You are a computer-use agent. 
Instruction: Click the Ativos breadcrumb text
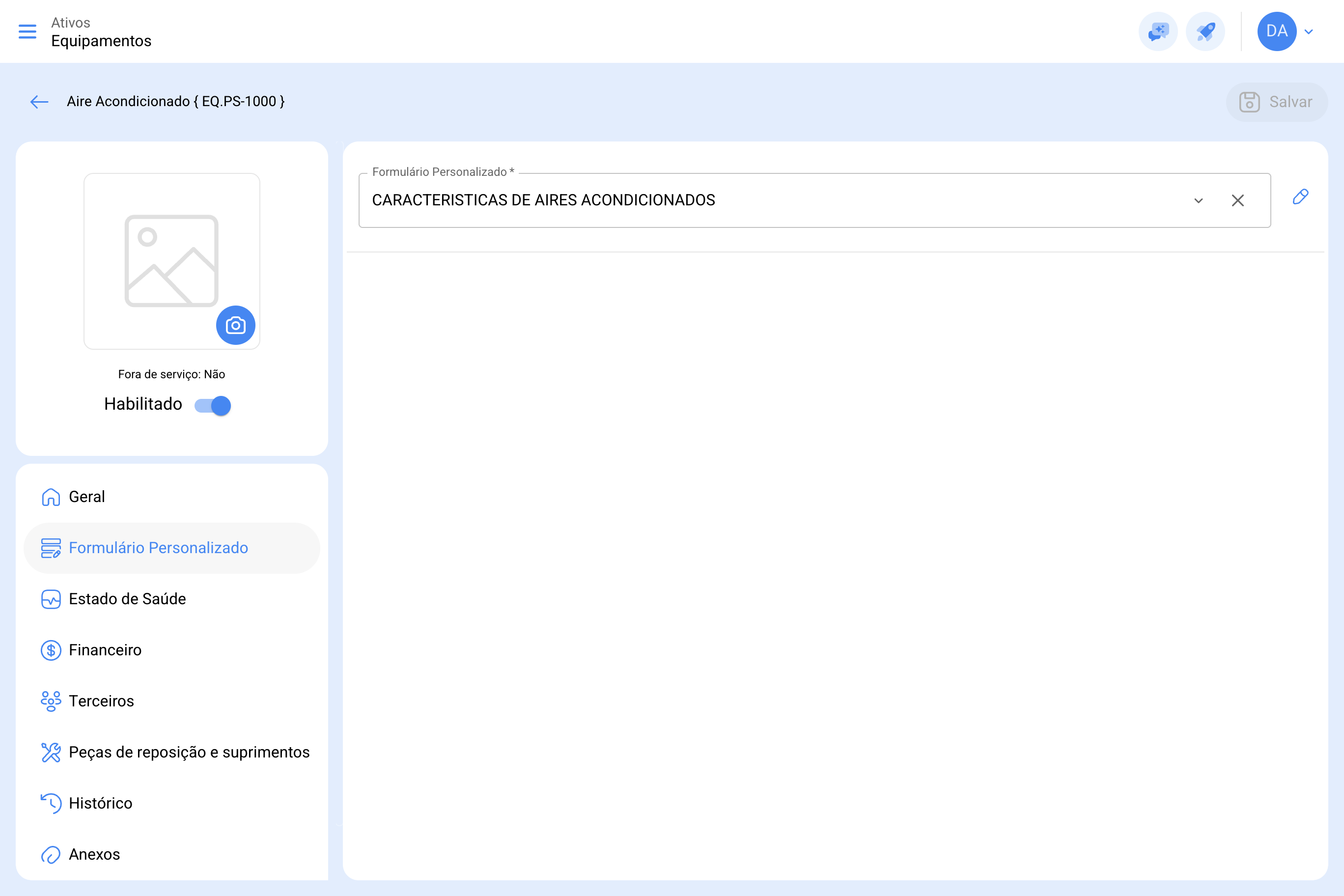(x=71, y=22)
